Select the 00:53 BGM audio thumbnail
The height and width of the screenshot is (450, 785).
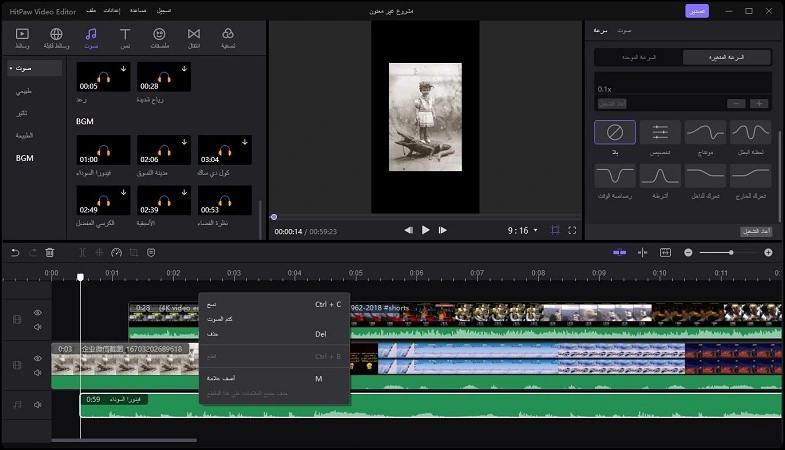(x=224, y=200)
